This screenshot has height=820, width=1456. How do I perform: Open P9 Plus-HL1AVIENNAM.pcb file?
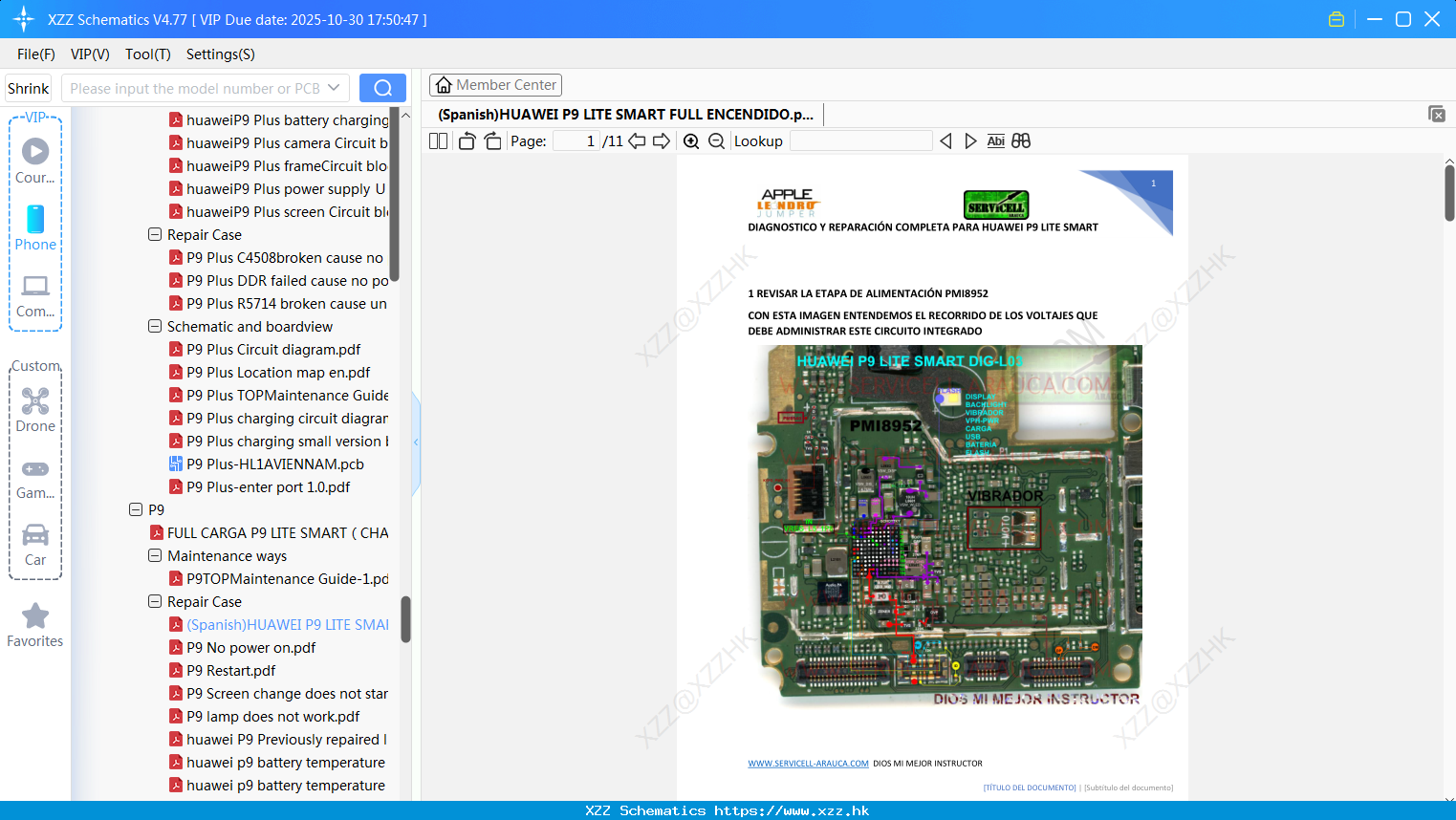point(275,464)
